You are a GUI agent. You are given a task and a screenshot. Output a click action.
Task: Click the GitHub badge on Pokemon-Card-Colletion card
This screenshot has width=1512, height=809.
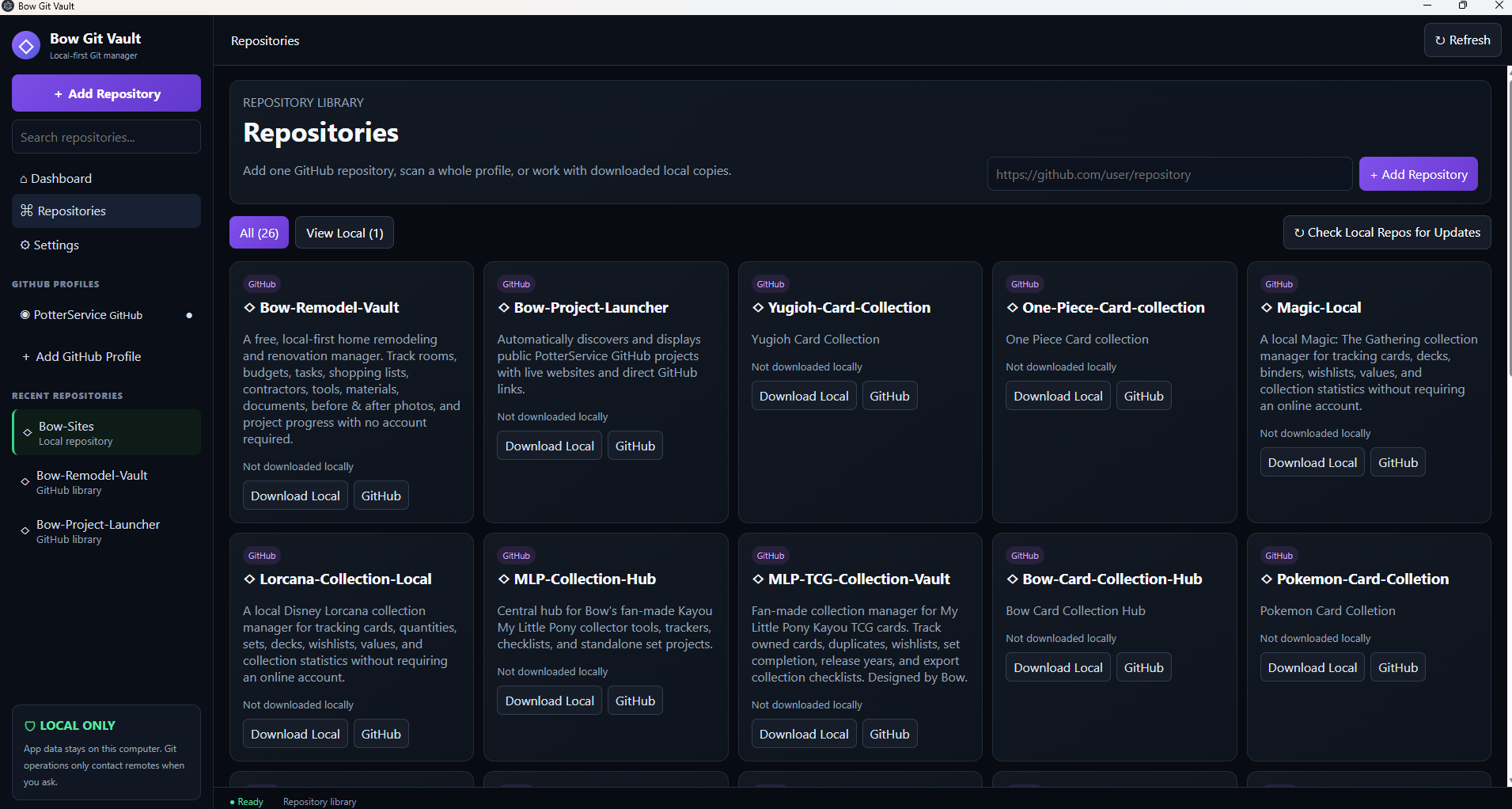[1279, 556]
